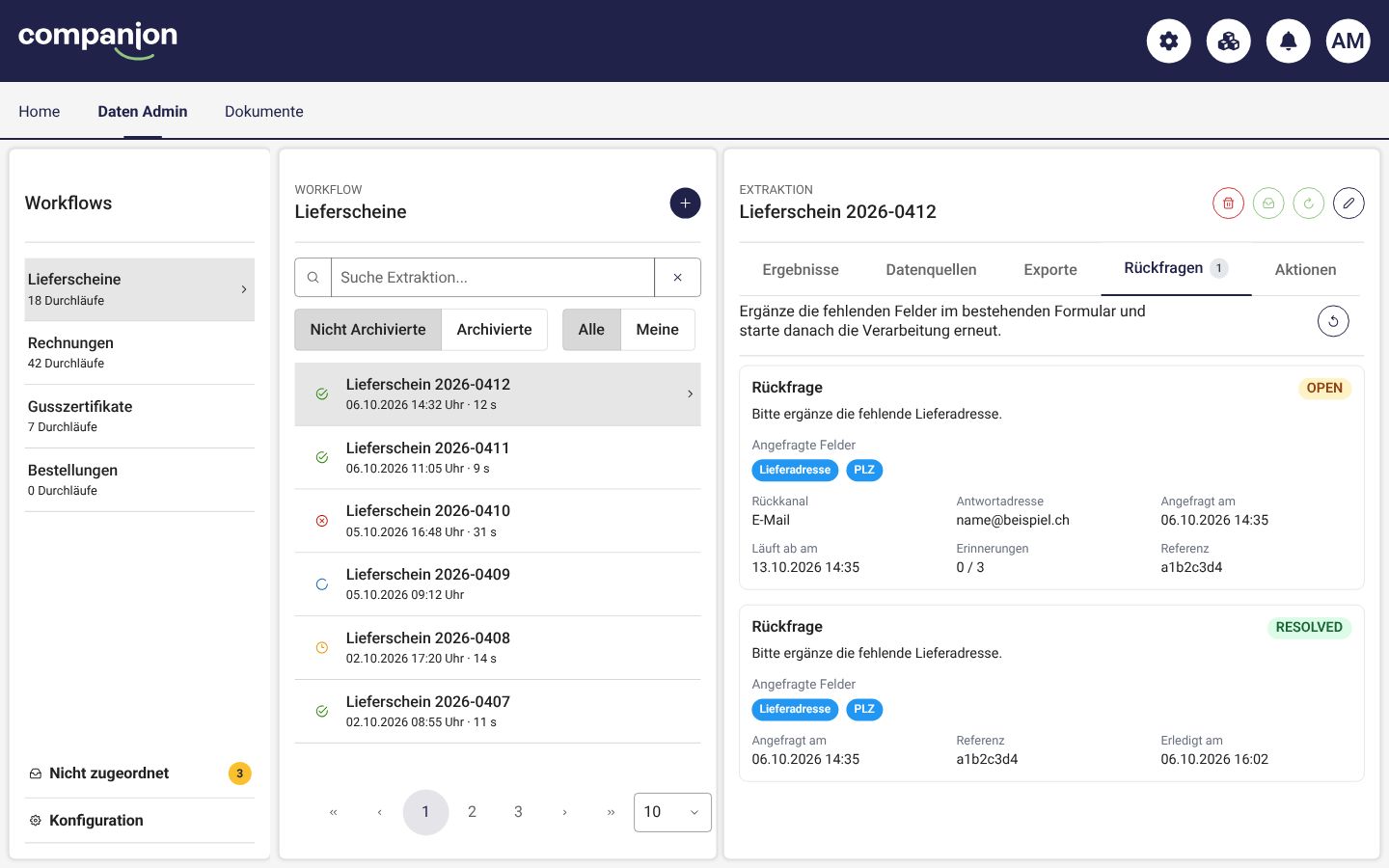The image size is (1389, 868).
Task: Switch to the Aktionen tab
Action: pyautogui.click(x=1305, y=270)
